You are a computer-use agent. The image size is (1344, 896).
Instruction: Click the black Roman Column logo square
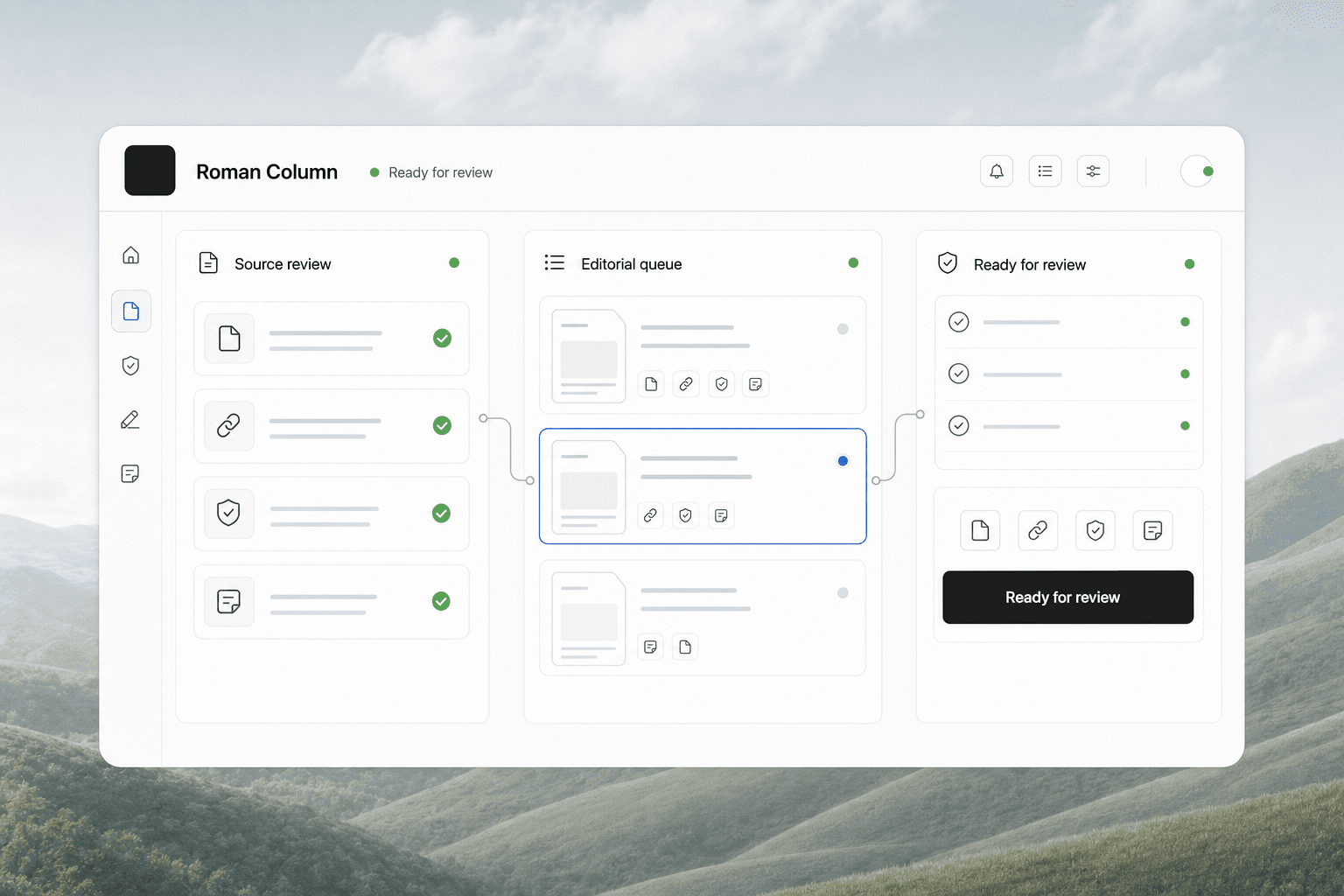coord(150,171)
